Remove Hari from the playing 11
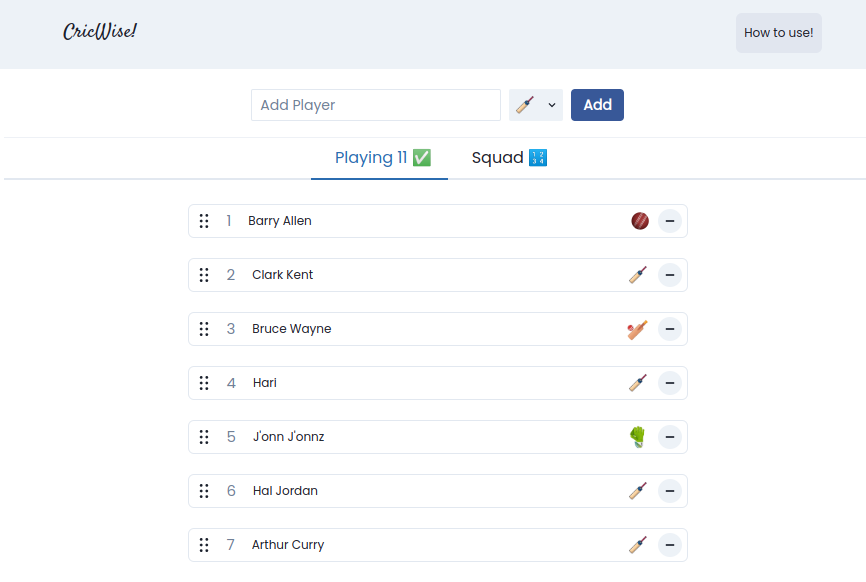866x582 pixels. coord(670,383)
